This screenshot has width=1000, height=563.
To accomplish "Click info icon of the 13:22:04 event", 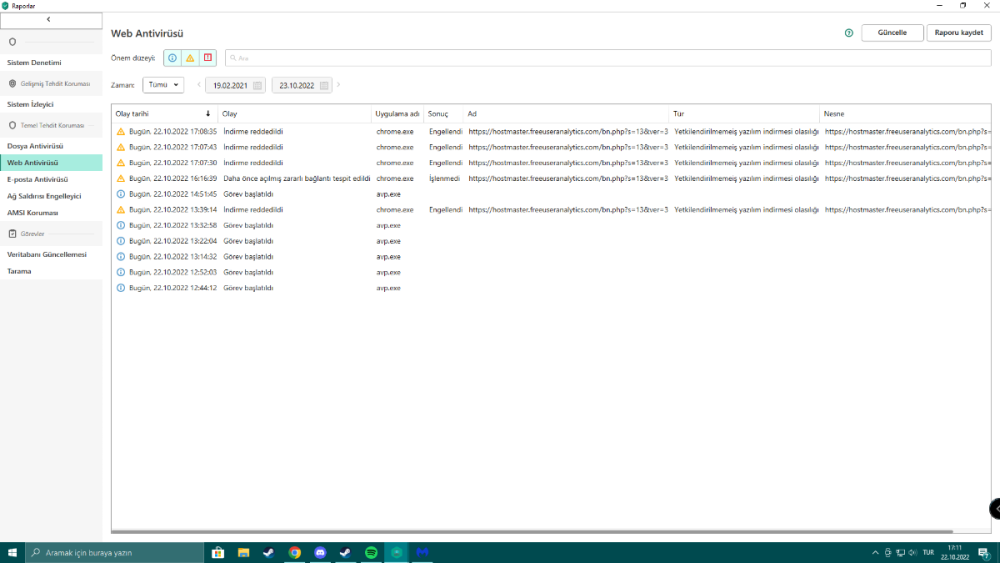I will click(x=121, y=241).
